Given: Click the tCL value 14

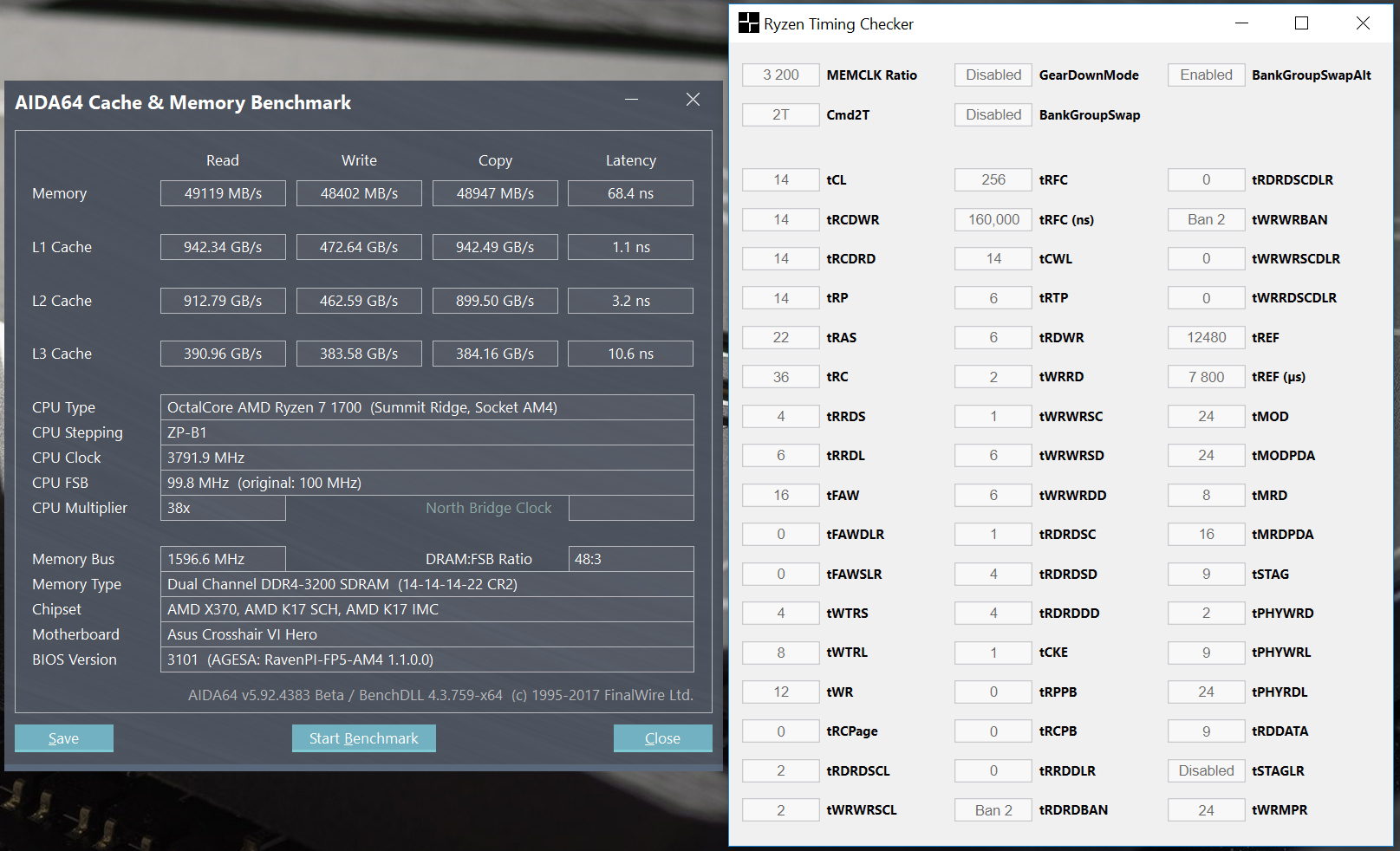Looking at the screenshot, I should click(781, 179).
